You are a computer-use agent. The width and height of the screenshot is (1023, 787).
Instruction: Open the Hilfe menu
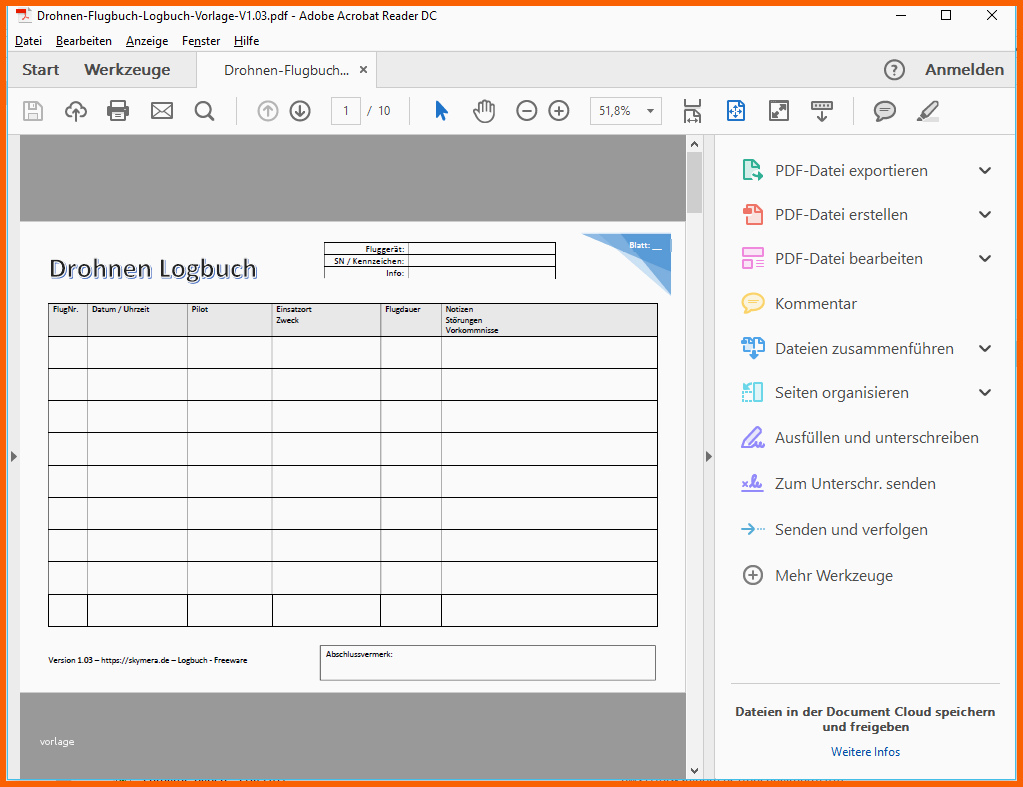247,40
